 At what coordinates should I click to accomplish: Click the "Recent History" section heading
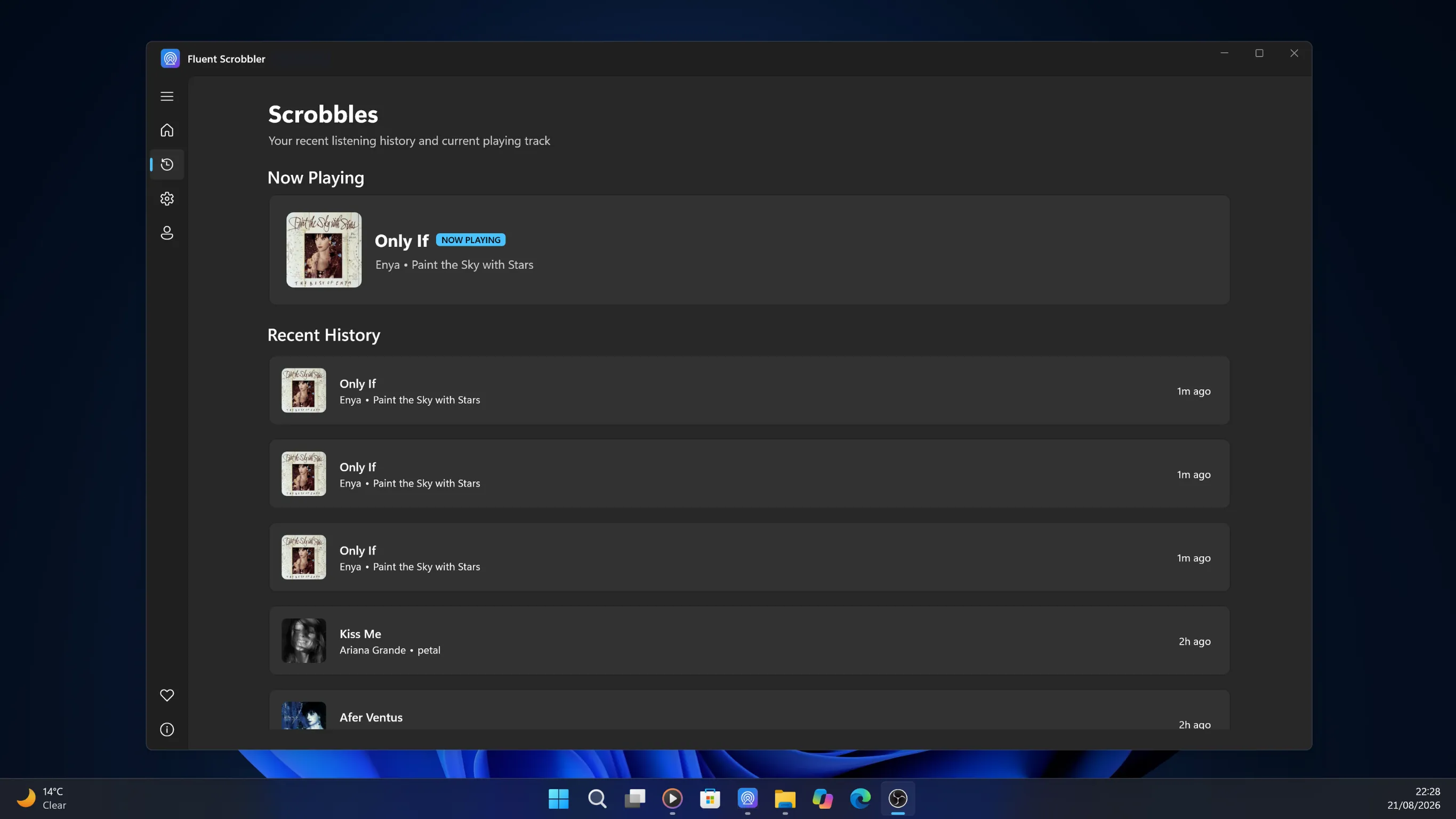324,335
